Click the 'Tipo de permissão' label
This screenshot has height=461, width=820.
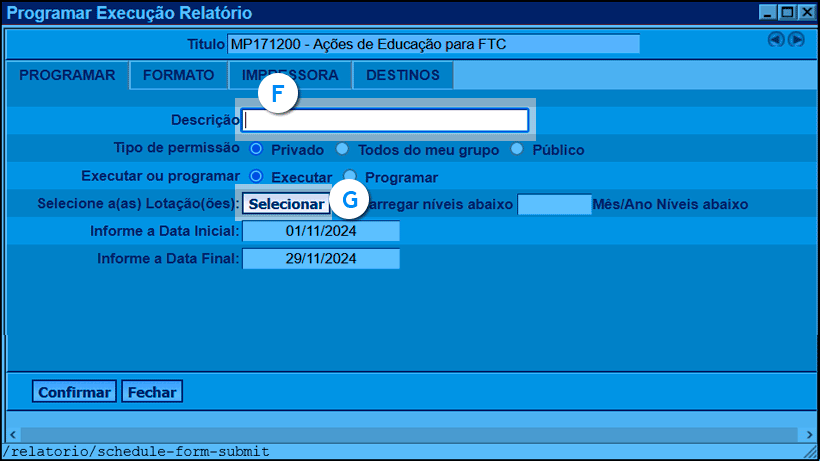point(177,148)
